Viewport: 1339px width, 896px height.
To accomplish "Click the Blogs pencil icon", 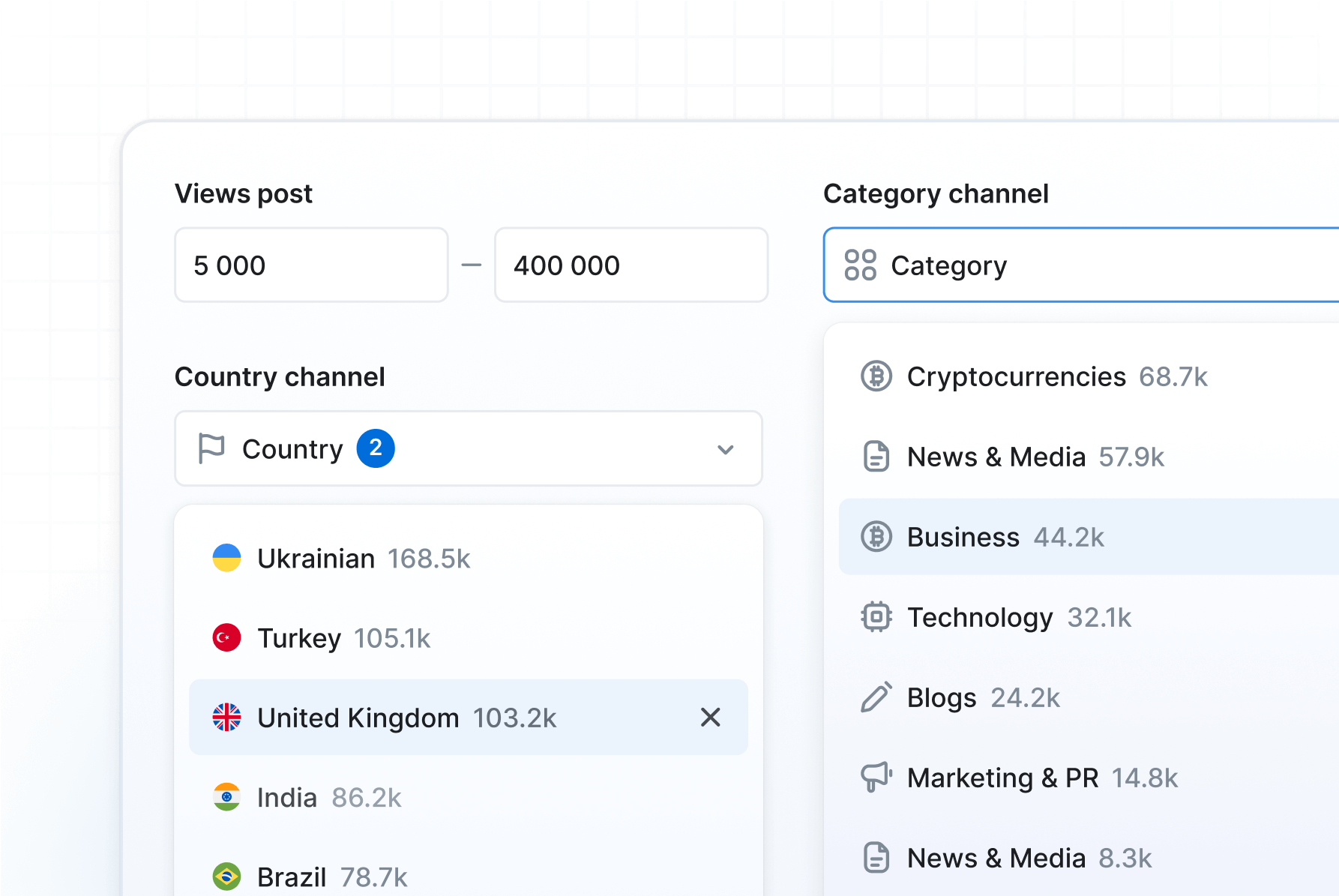I will click(x=876, y=697).
